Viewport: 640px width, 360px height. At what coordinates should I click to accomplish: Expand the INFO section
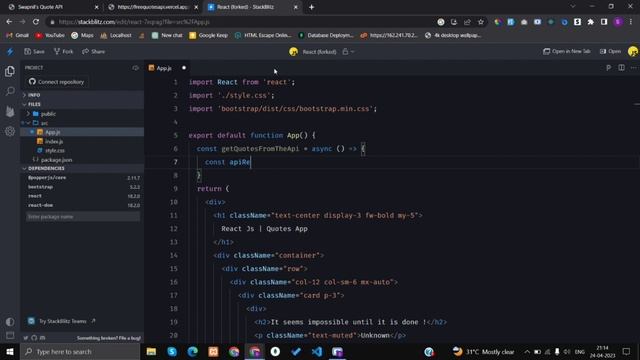coord(82,95)
